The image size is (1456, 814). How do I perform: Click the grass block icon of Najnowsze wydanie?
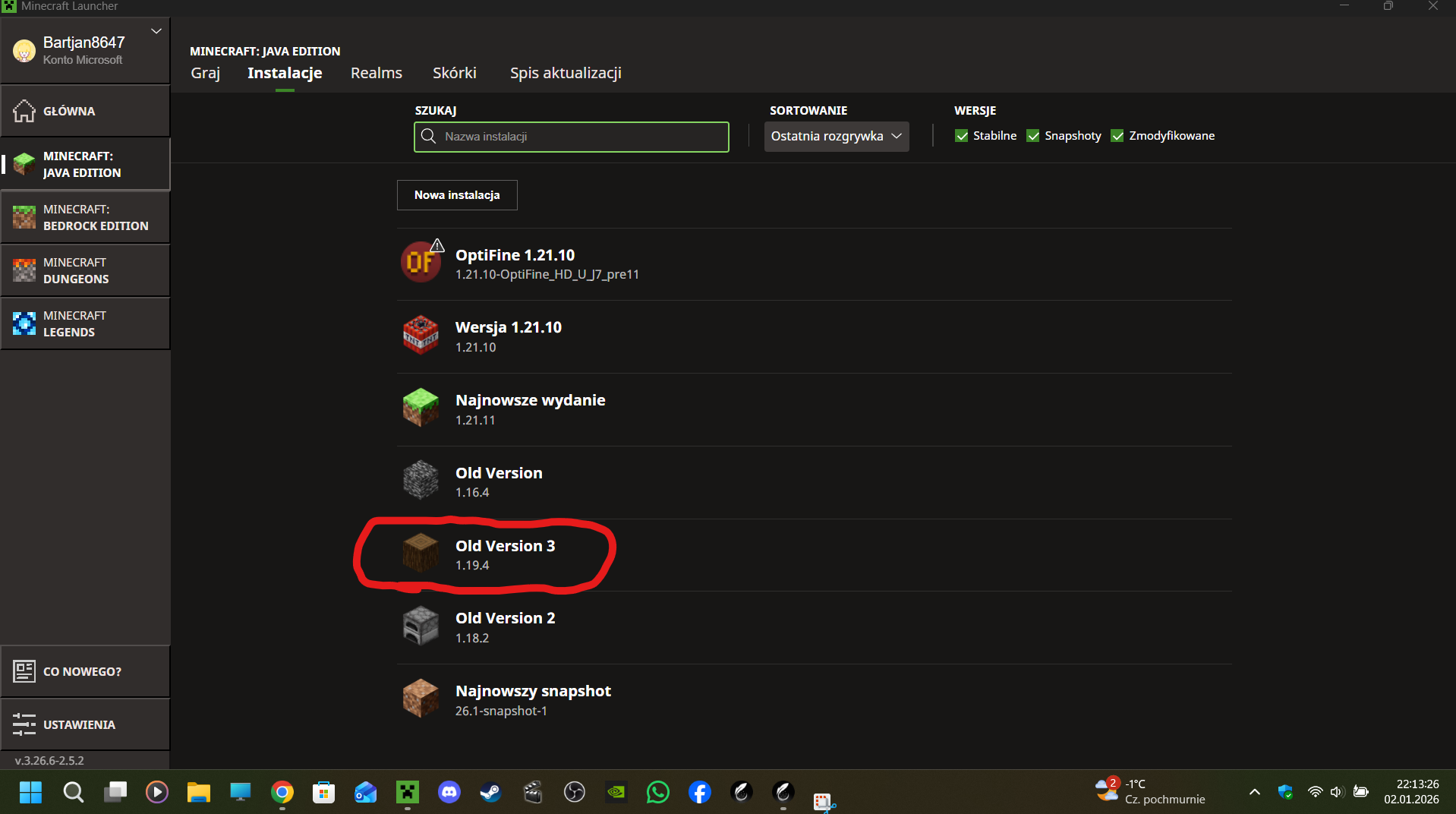[x=421, y=409]
